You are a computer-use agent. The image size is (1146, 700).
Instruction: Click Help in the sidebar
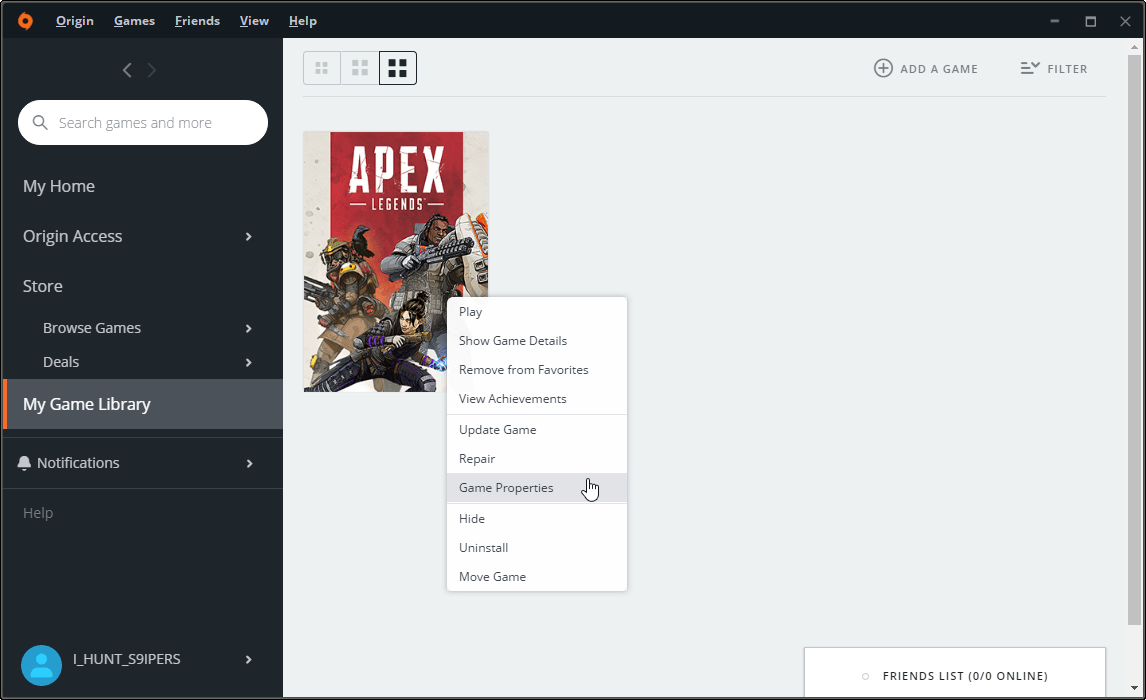click(37, 512)
